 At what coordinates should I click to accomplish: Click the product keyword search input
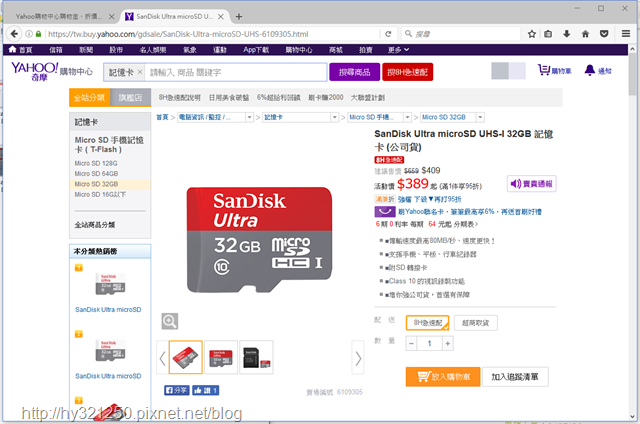tap(235, 72)
